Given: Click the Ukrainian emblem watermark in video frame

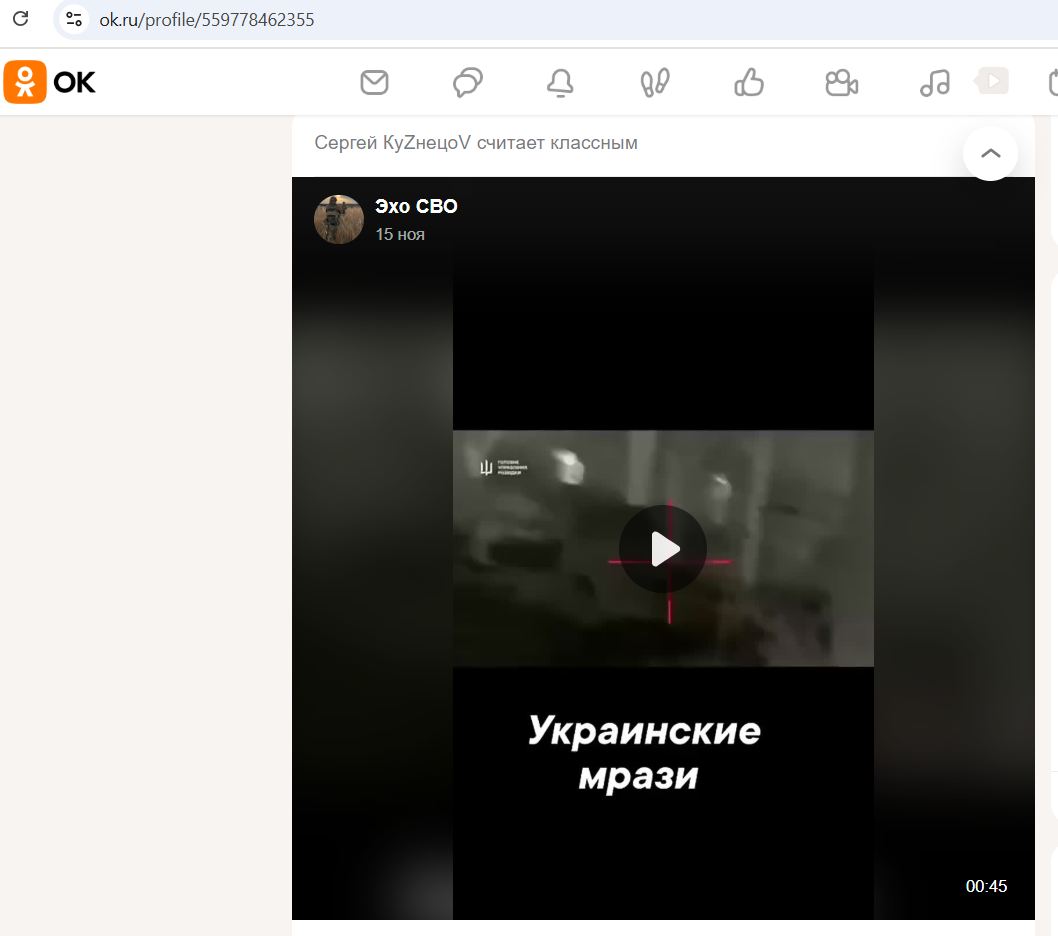Looking at the screenshot, I should coord(487,467).
